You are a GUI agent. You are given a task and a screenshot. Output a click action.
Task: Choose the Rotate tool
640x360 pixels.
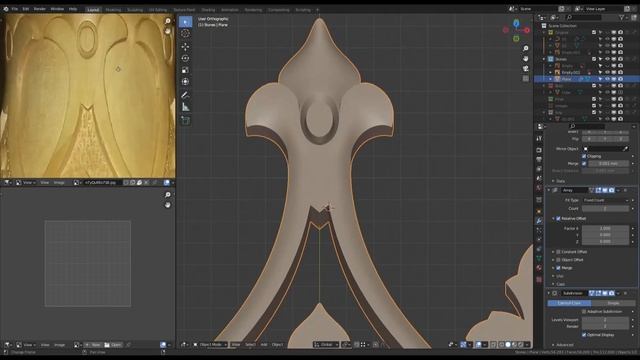click(185, 58)
